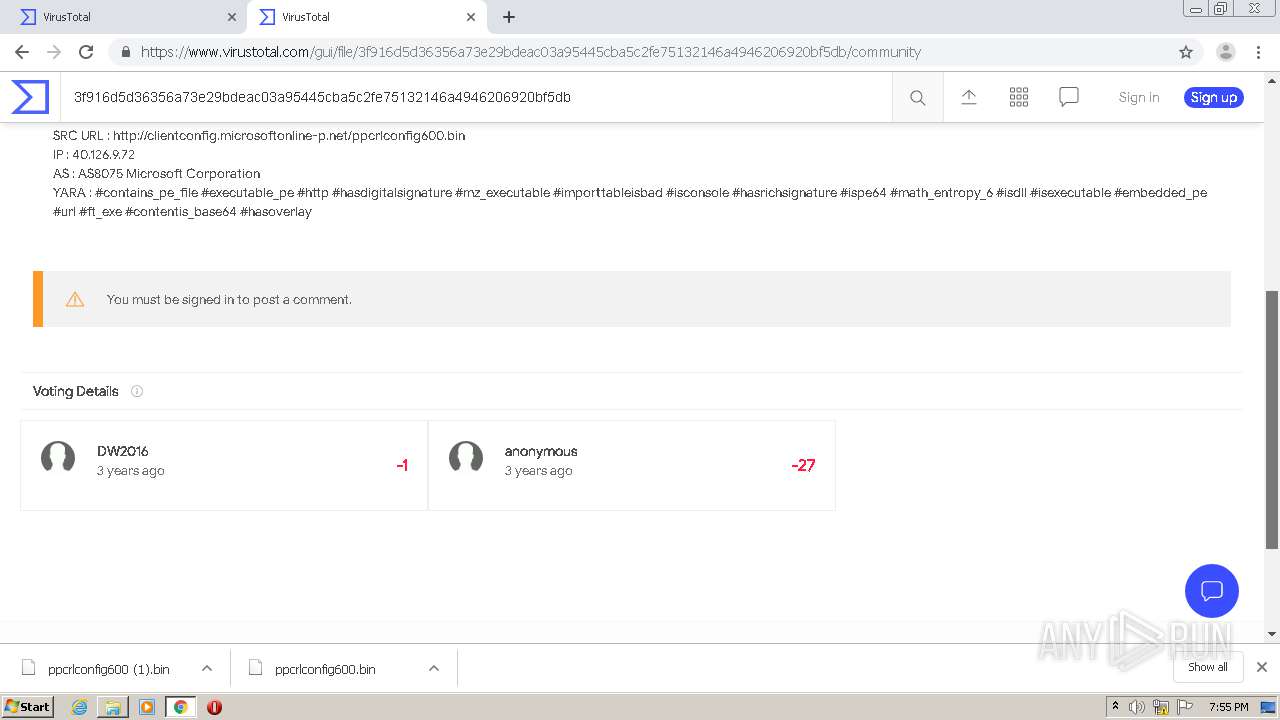This screenshot has width=1280, height=720.
Task: Click DW2016 user avatar
Action: (x=58, y=457)
